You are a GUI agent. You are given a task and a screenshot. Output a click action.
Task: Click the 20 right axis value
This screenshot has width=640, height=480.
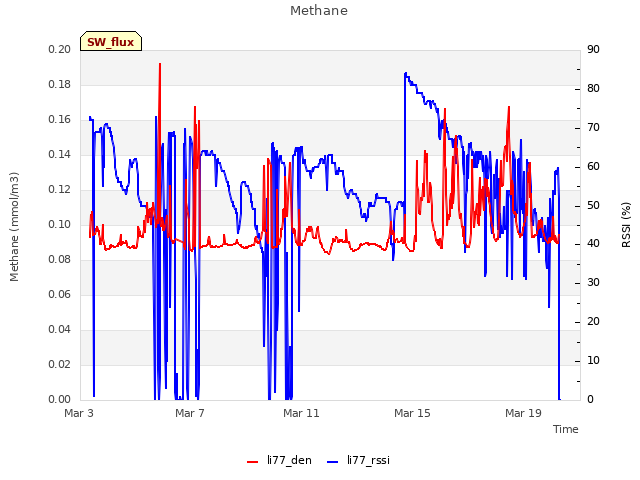coord(593,322)
